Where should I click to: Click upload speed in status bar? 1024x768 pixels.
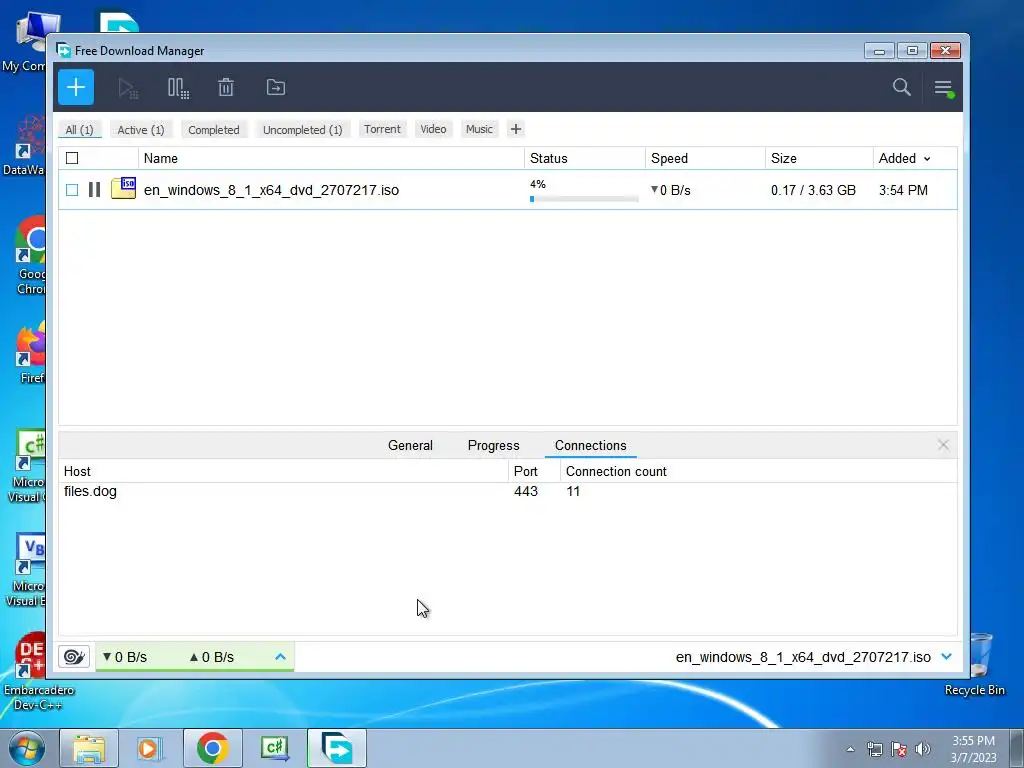[x=212, y=657]
